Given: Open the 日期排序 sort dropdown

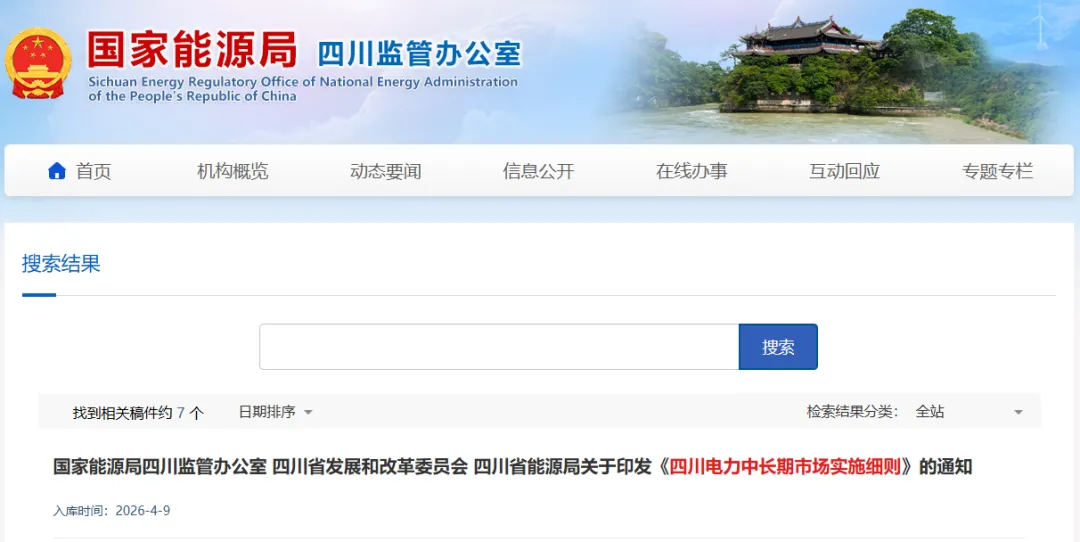Looking at the screenshot, I should pos(276,412).
